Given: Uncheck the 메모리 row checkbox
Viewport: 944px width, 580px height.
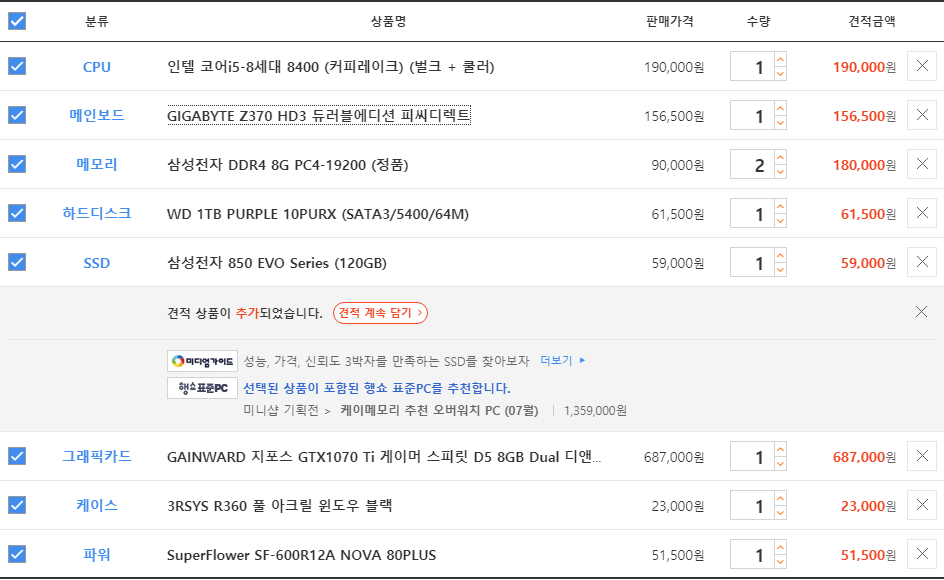Looking at the screenshot, I should (17, 164).
